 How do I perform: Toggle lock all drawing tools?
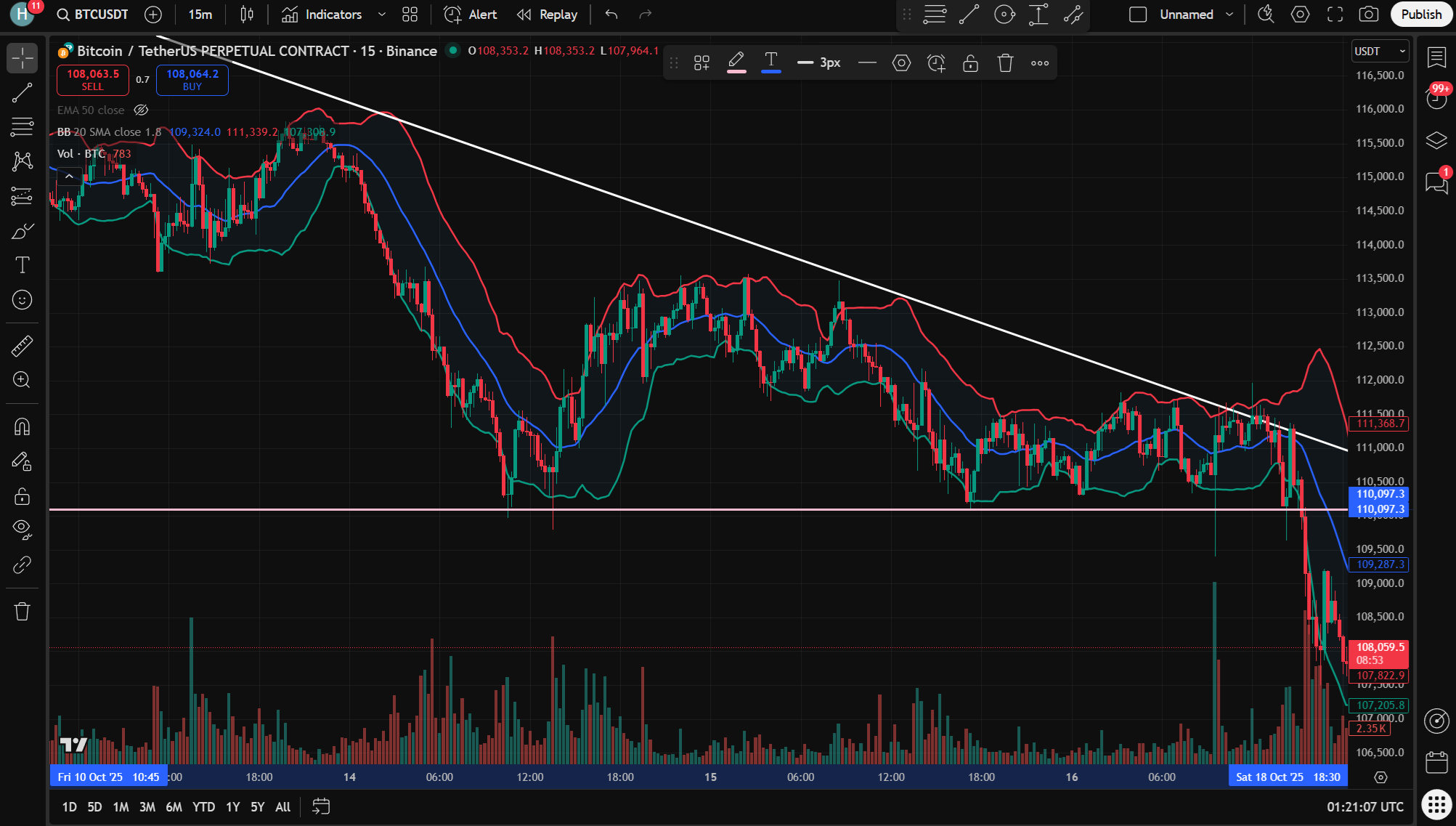[22, 496]
